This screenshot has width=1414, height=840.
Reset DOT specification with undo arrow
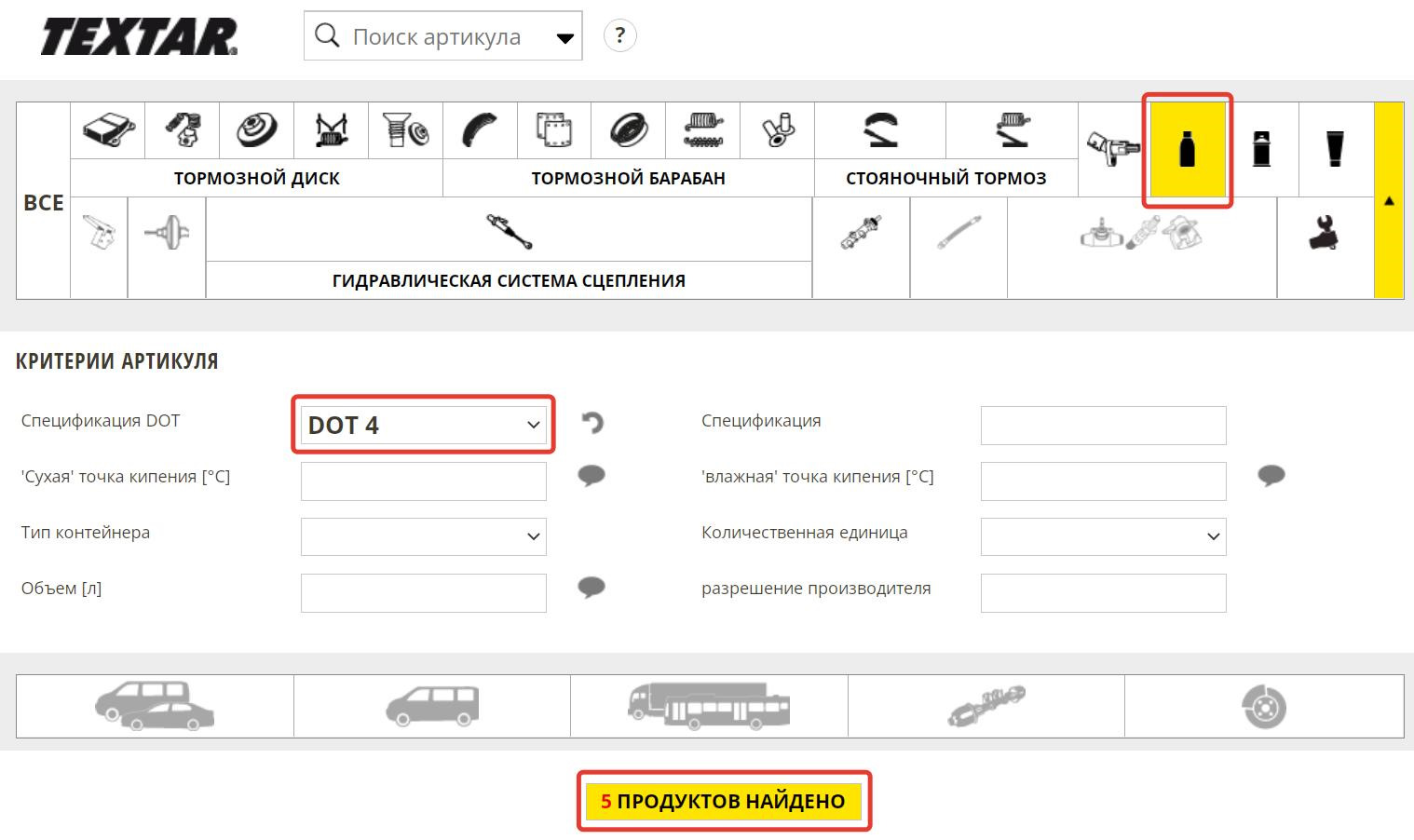[x=592, y=424]
